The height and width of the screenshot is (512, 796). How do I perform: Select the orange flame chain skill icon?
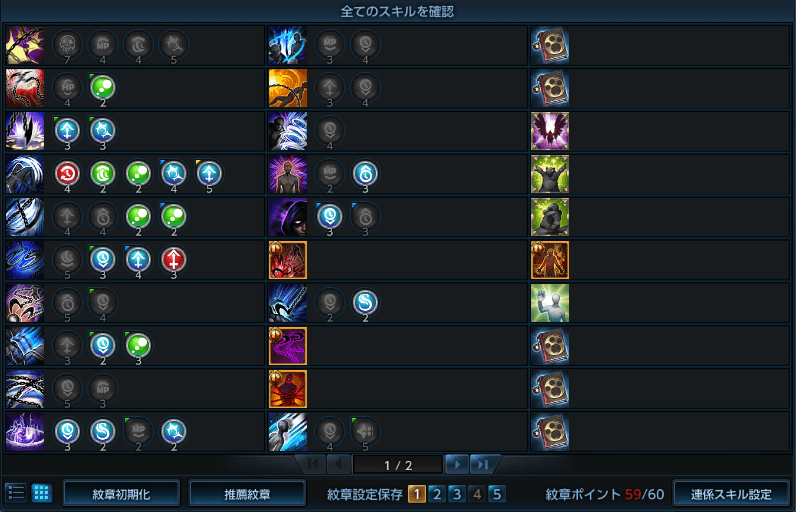point(288,88)
